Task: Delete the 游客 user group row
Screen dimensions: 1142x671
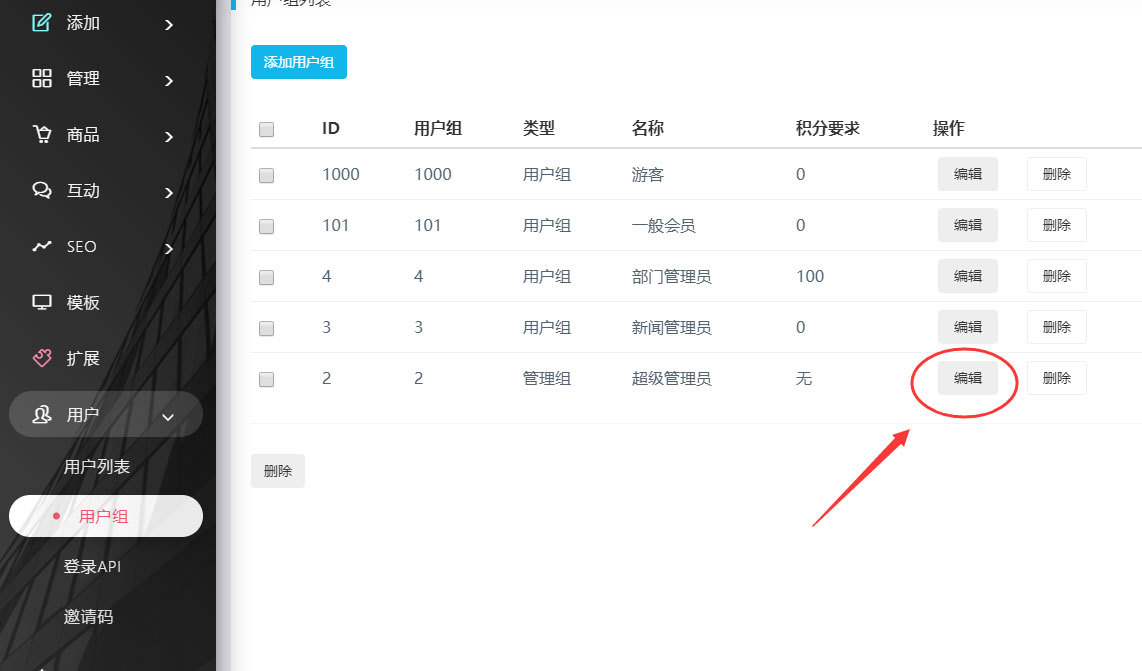Action: click(1056, 173)
